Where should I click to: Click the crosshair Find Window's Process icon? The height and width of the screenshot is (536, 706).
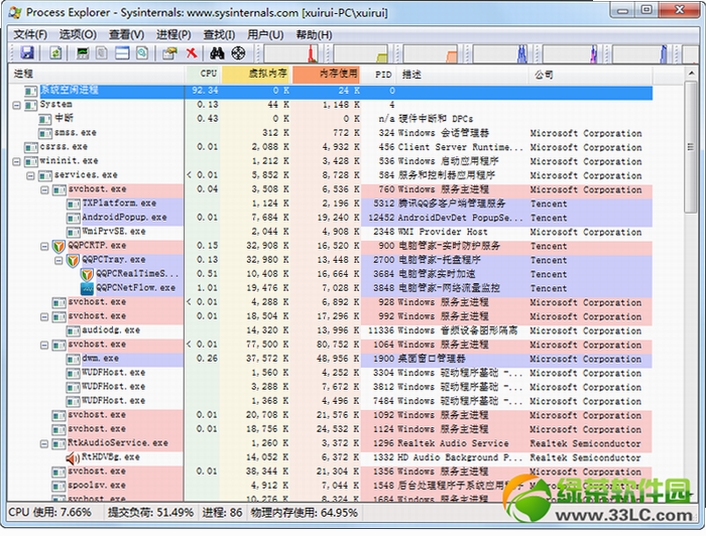coord(238,53)
